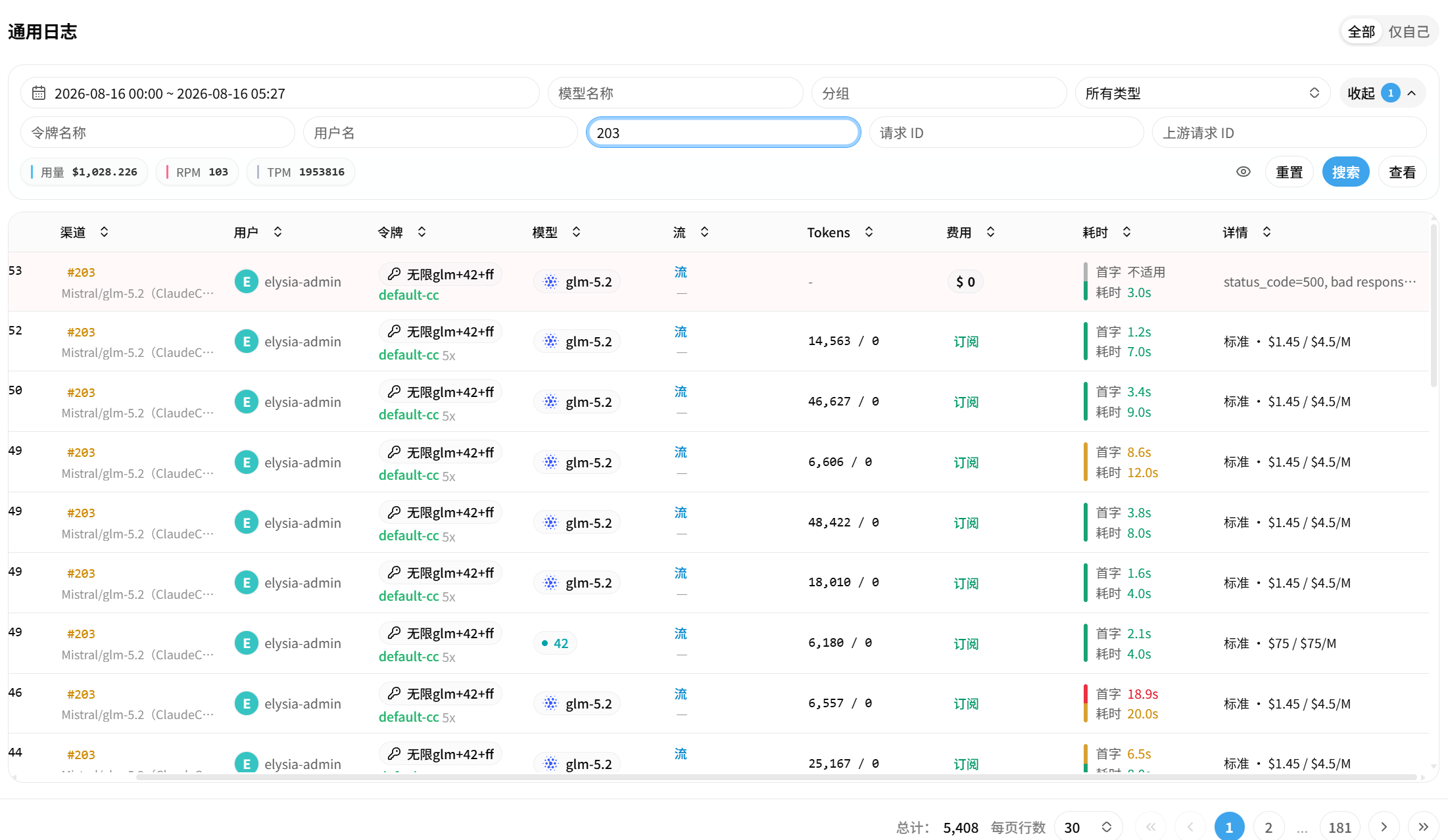Click the RPM 103 stat chip
The height and width of the screenshot is (840, 1448).
click(197, 172)
